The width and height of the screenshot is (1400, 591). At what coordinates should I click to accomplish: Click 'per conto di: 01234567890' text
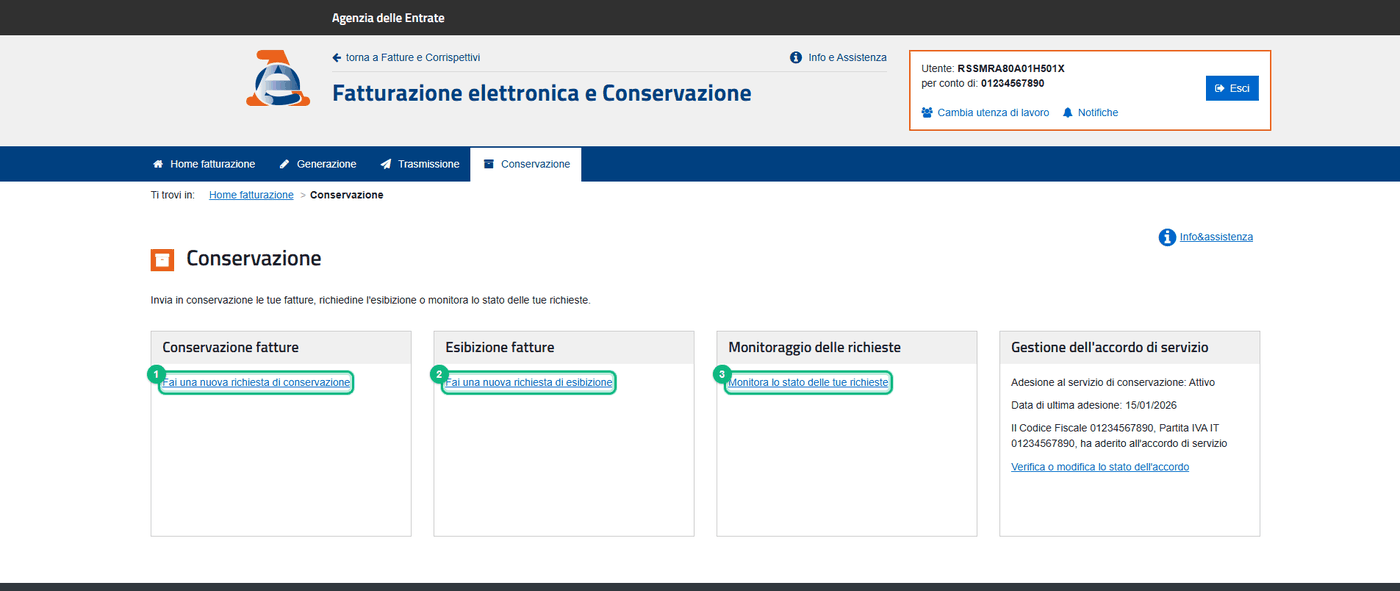(x=983, y=83)
